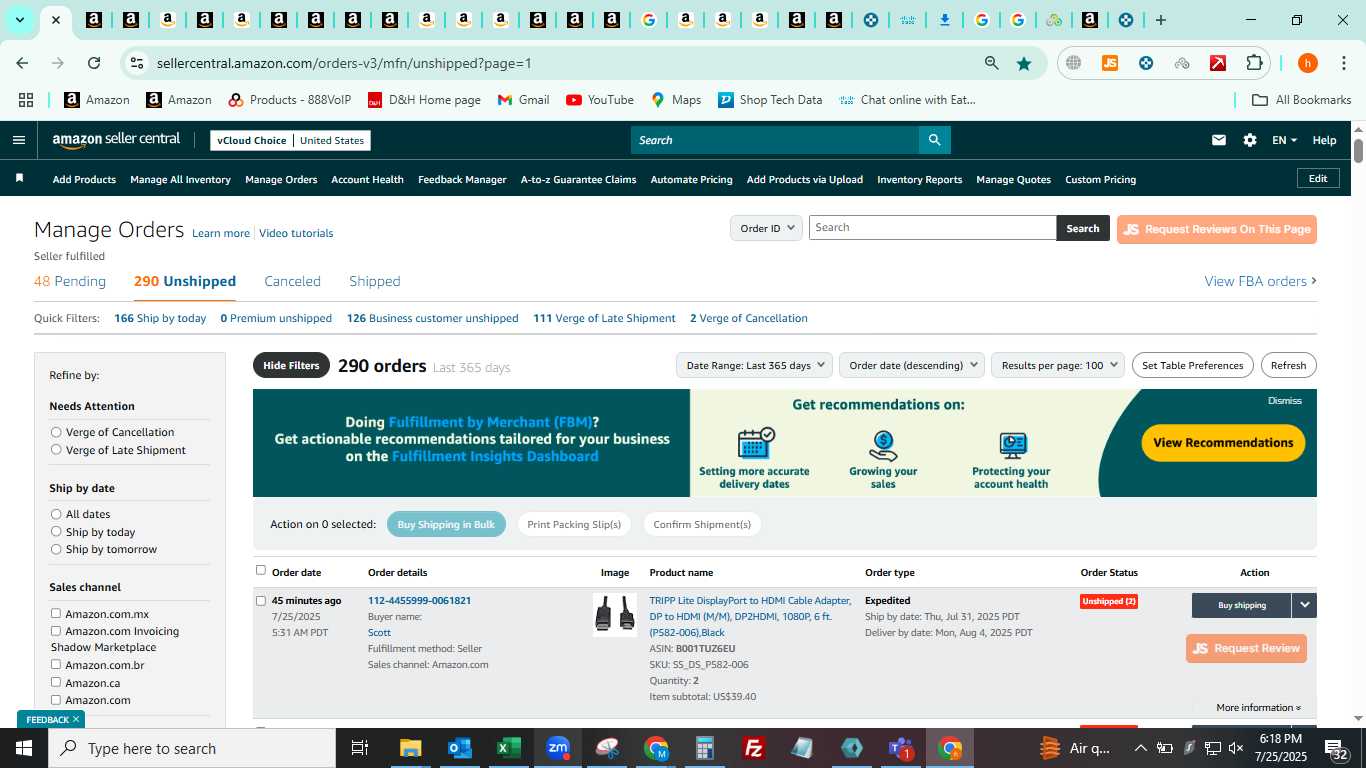Switch to the Canceled tab
The image size is (1366, 768).
click(292, 281)
